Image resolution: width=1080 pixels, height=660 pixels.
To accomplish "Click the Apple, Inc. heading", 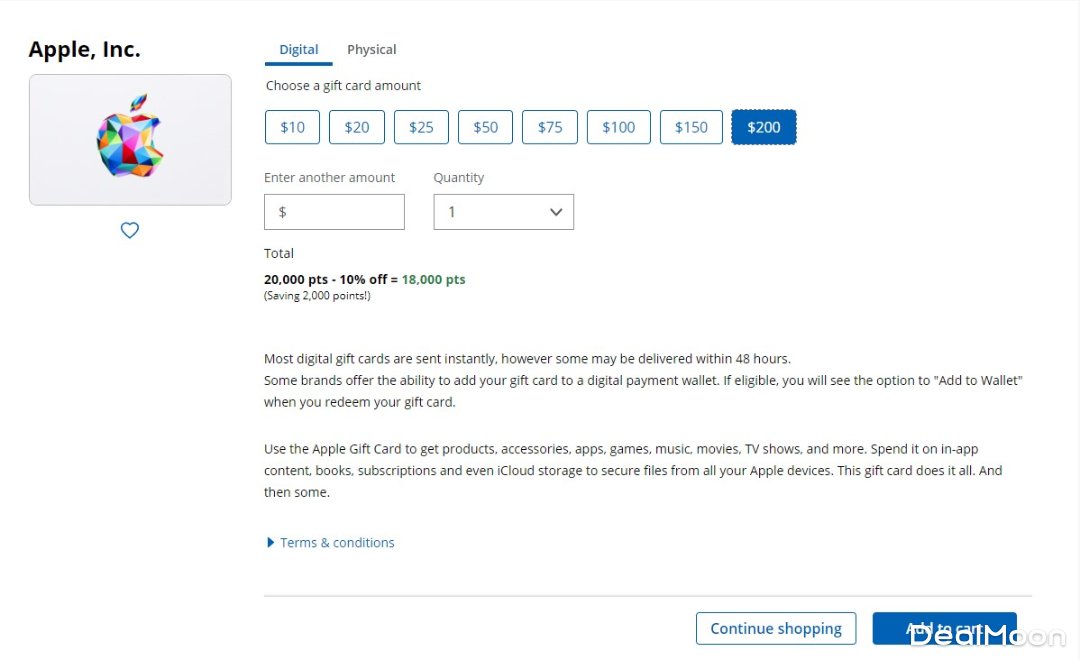I will tap(84, 50).
